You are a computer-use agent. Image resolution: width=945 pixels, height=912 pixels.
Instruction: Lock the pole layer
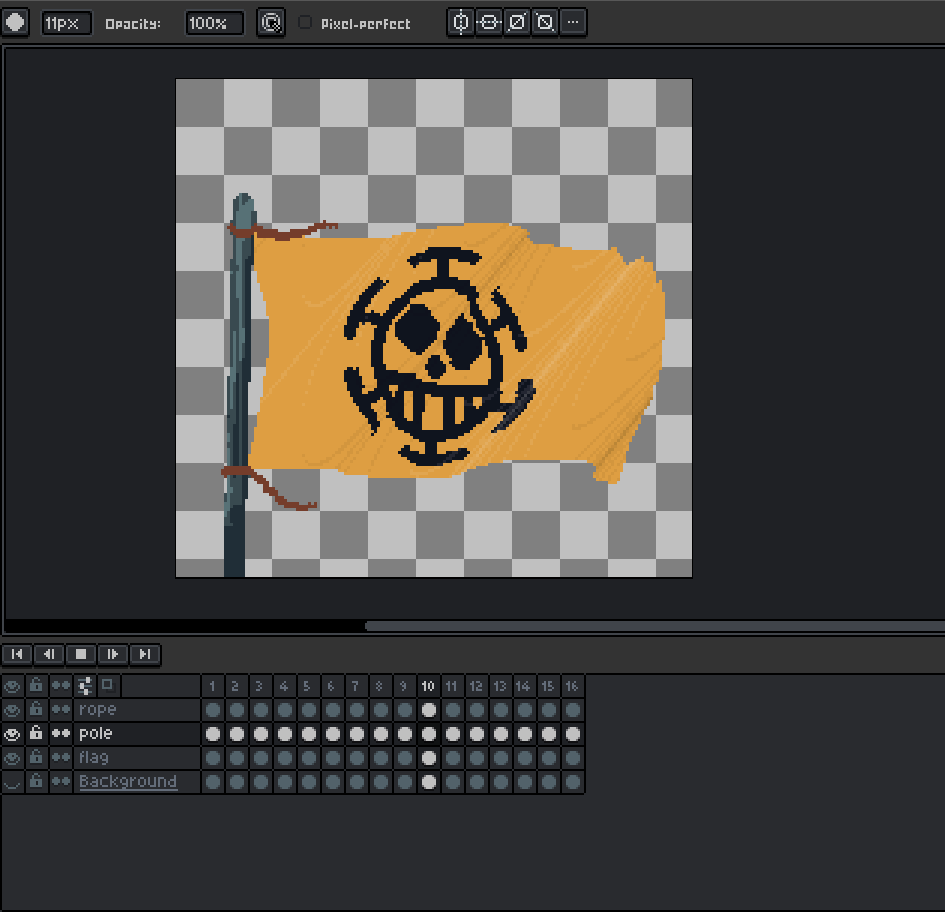pyautogui.click(x=36, y=734)
